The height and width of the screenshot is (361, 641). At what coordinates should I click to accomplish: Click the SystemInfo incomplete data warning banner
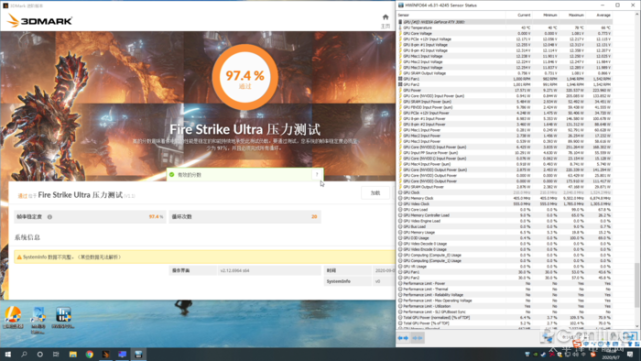(204, 257)
